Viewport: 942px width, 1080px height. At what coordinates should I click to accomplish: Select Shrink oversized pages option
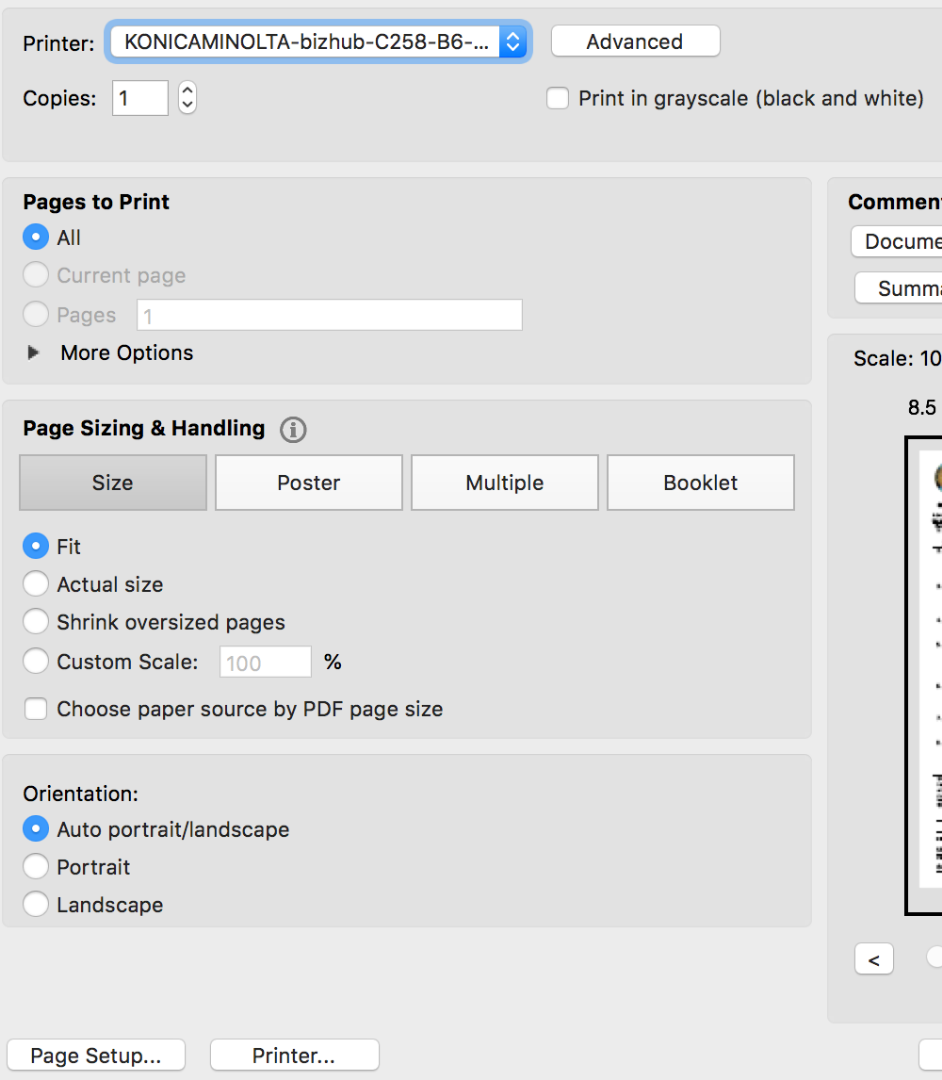[36, 622]
